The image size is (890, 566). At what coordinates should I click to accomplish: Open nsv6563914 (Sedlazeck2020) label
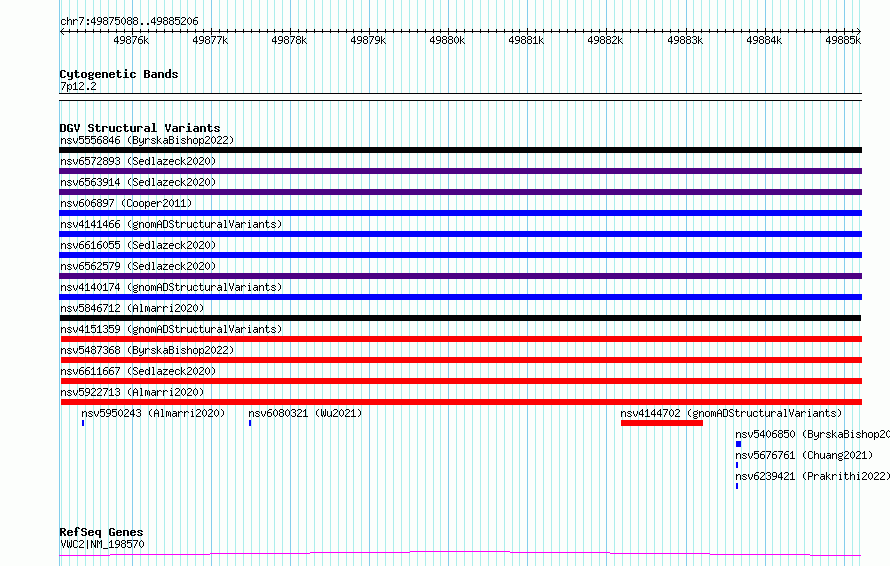pos(138,182)
